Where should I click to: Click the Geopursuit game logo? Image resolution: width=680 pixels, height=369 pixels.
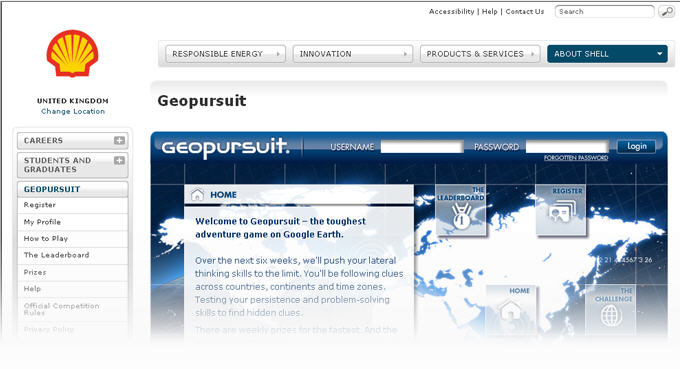(225, 147)
